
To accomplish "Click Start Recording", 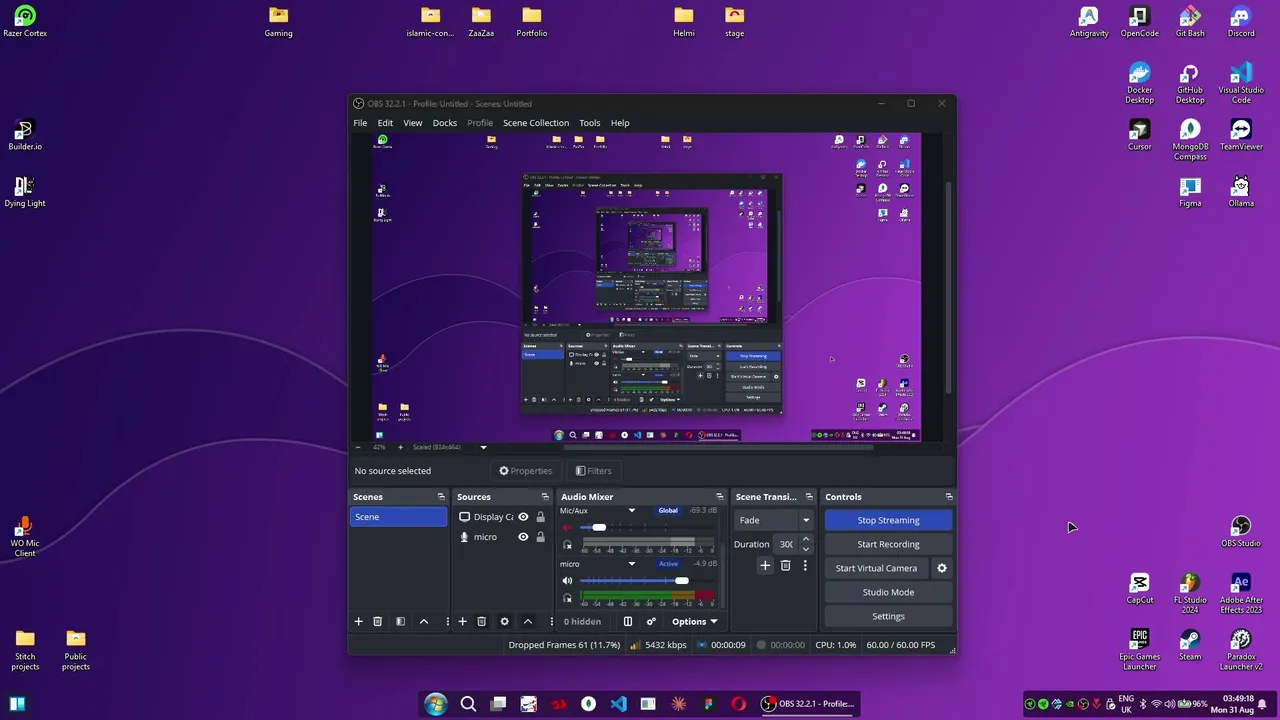I will tap(888, 544).
